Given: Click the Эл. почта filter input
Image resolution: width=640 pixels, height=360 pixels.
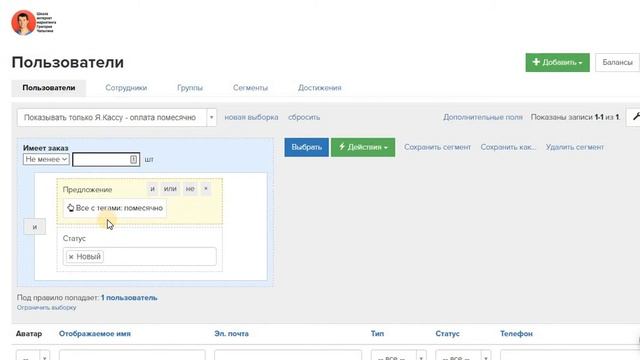Looking at the screenshot, I should [288, 355].
